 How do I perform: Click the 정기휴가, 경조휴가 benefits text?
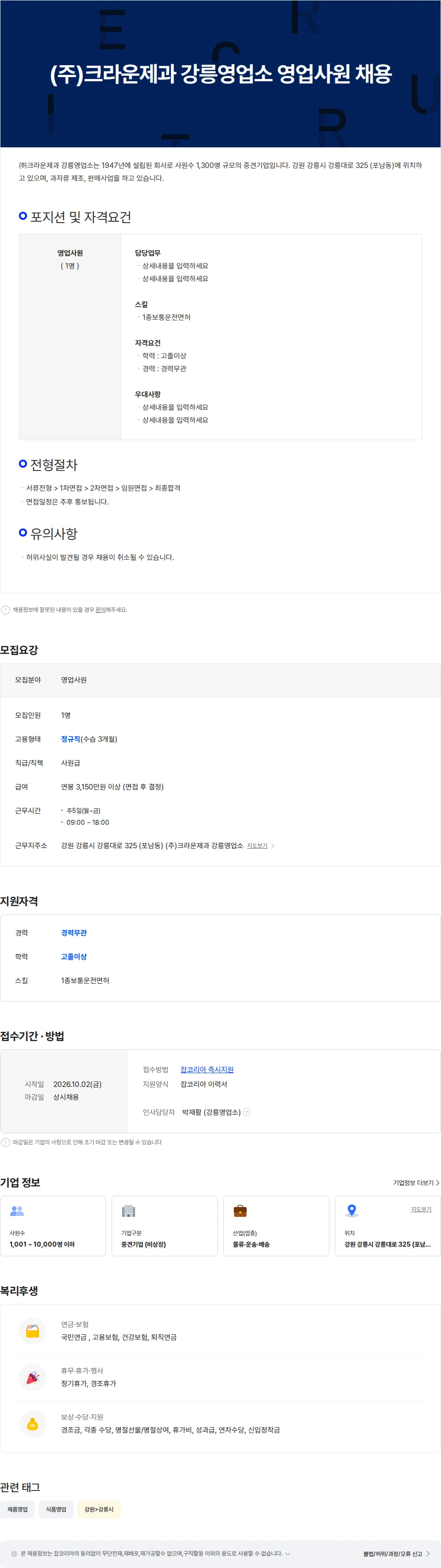coord(88,1383)
